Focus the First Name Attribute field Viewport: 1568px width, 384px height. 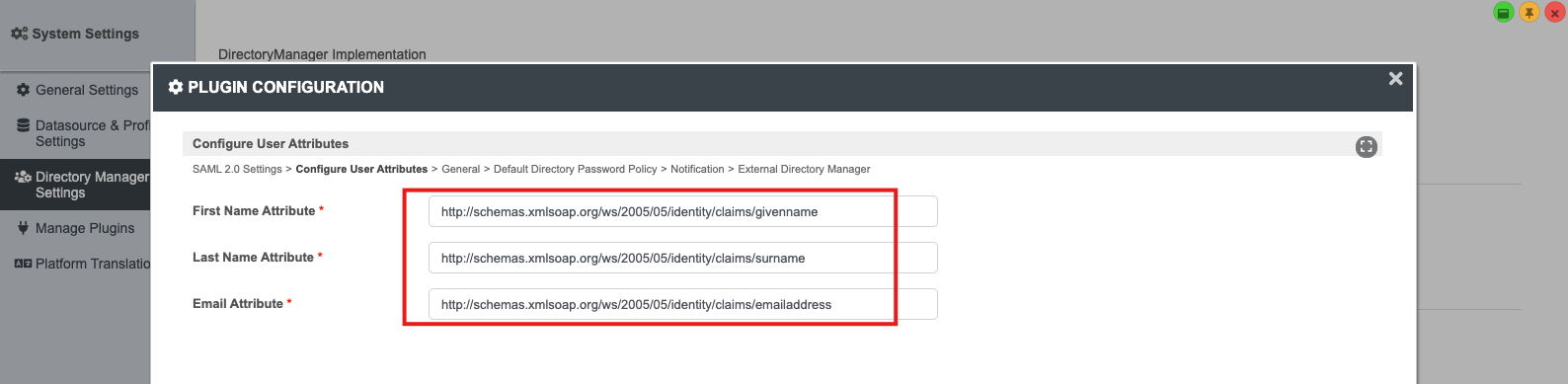pos(683,211)
